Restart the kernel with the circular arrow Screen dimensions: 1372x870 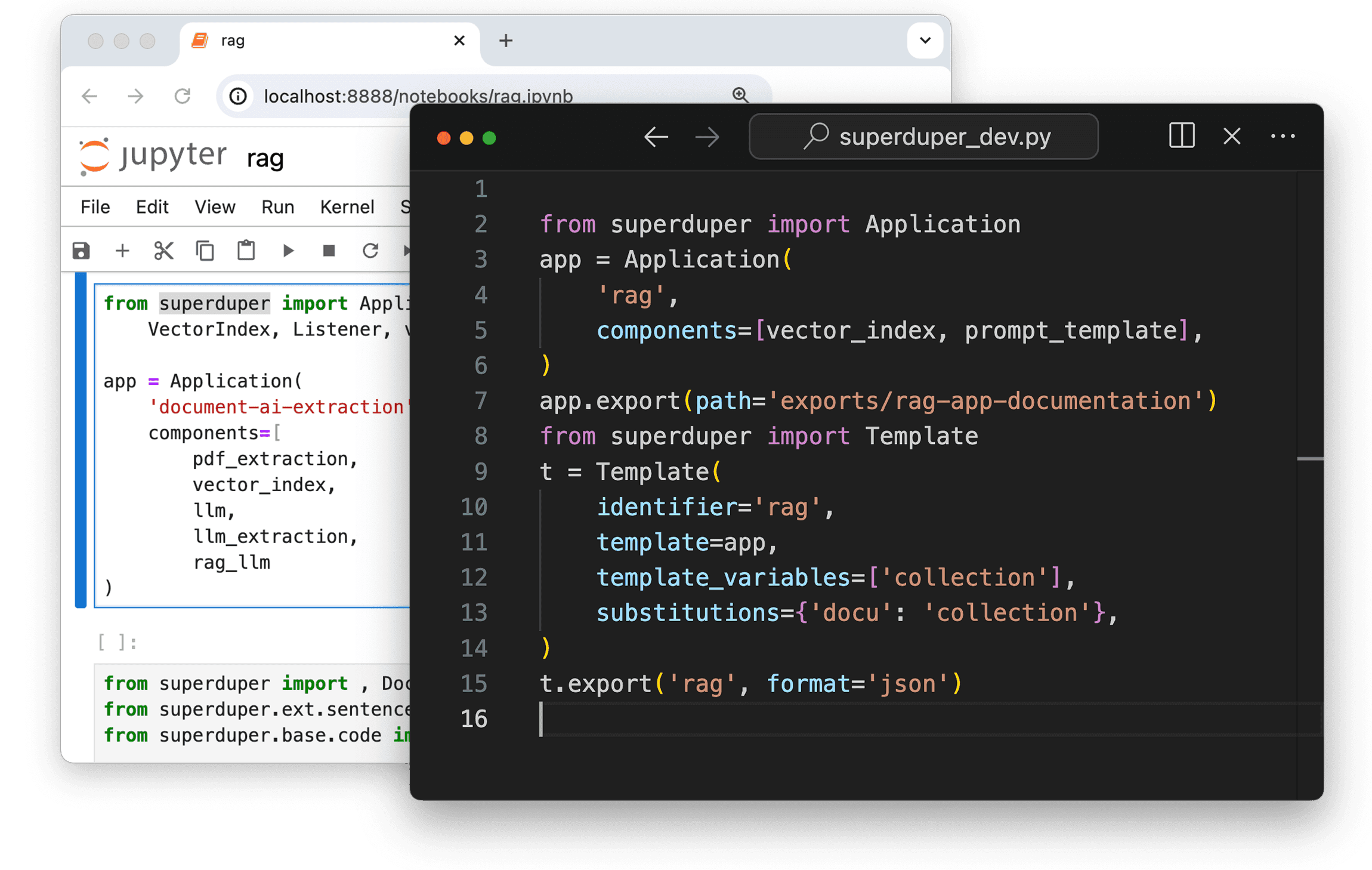coord(370,251)
